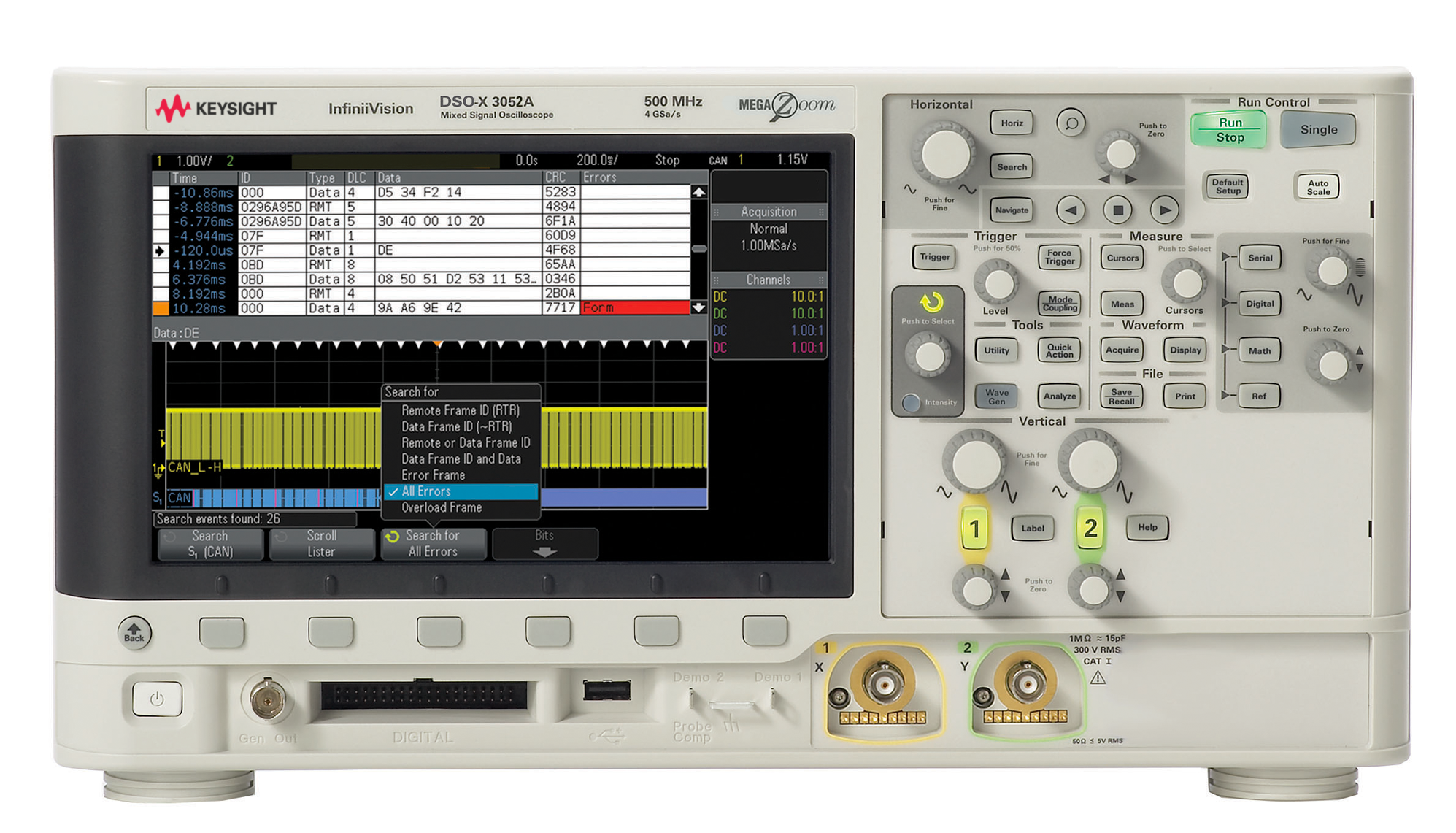Choose Overload Frame from the popup list
The height and width of the screenshot is (833, 1456).
(x=441, y=507)
